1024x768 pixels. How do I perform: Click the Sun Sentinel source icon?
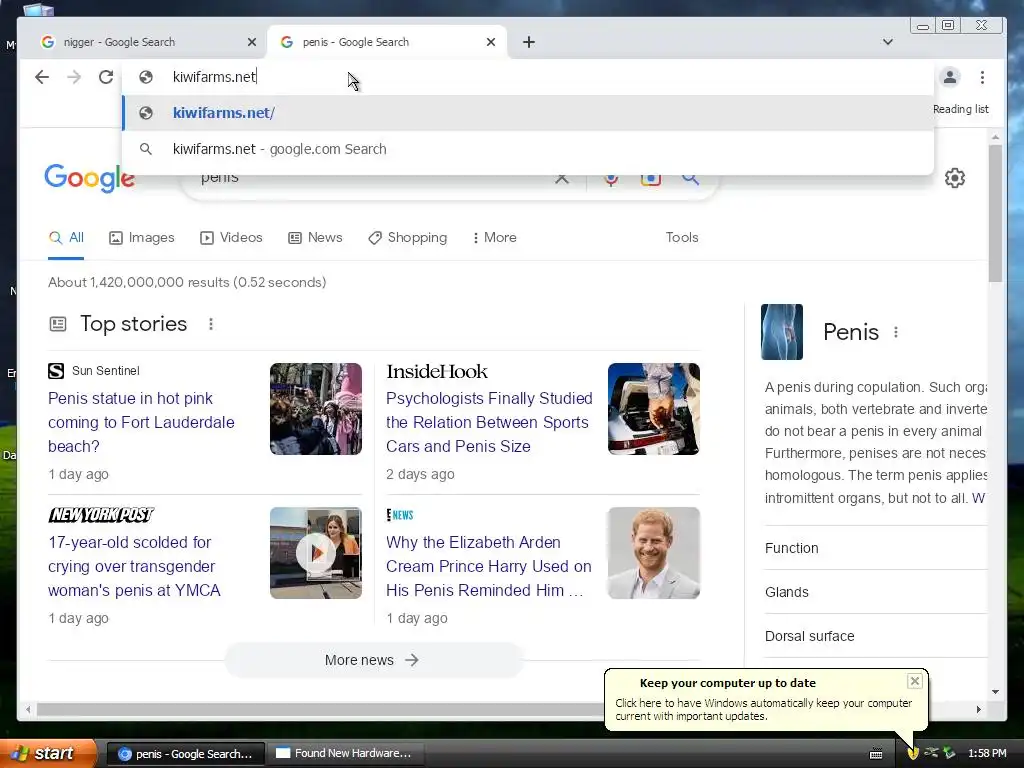[56, 371]
